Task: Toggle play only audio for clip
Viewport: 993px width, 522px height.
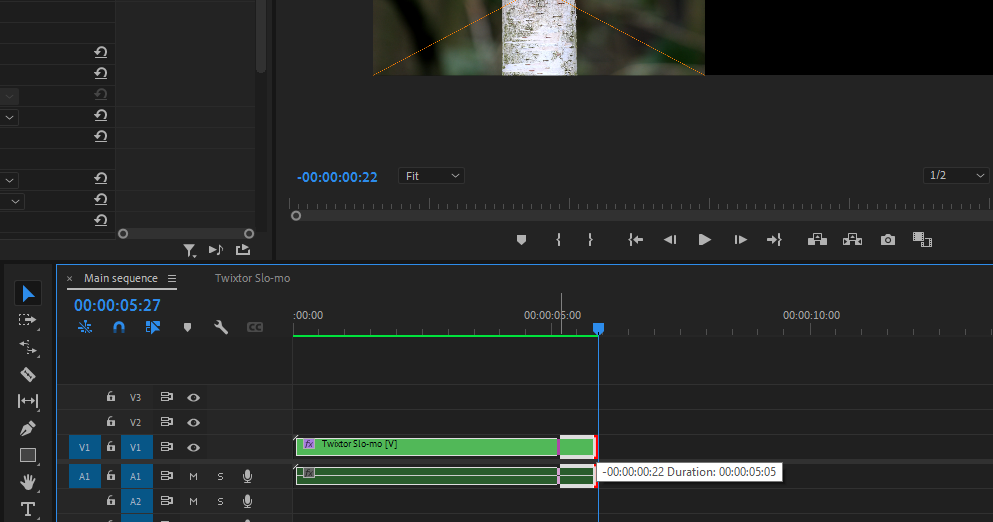Action: point(215,250)
